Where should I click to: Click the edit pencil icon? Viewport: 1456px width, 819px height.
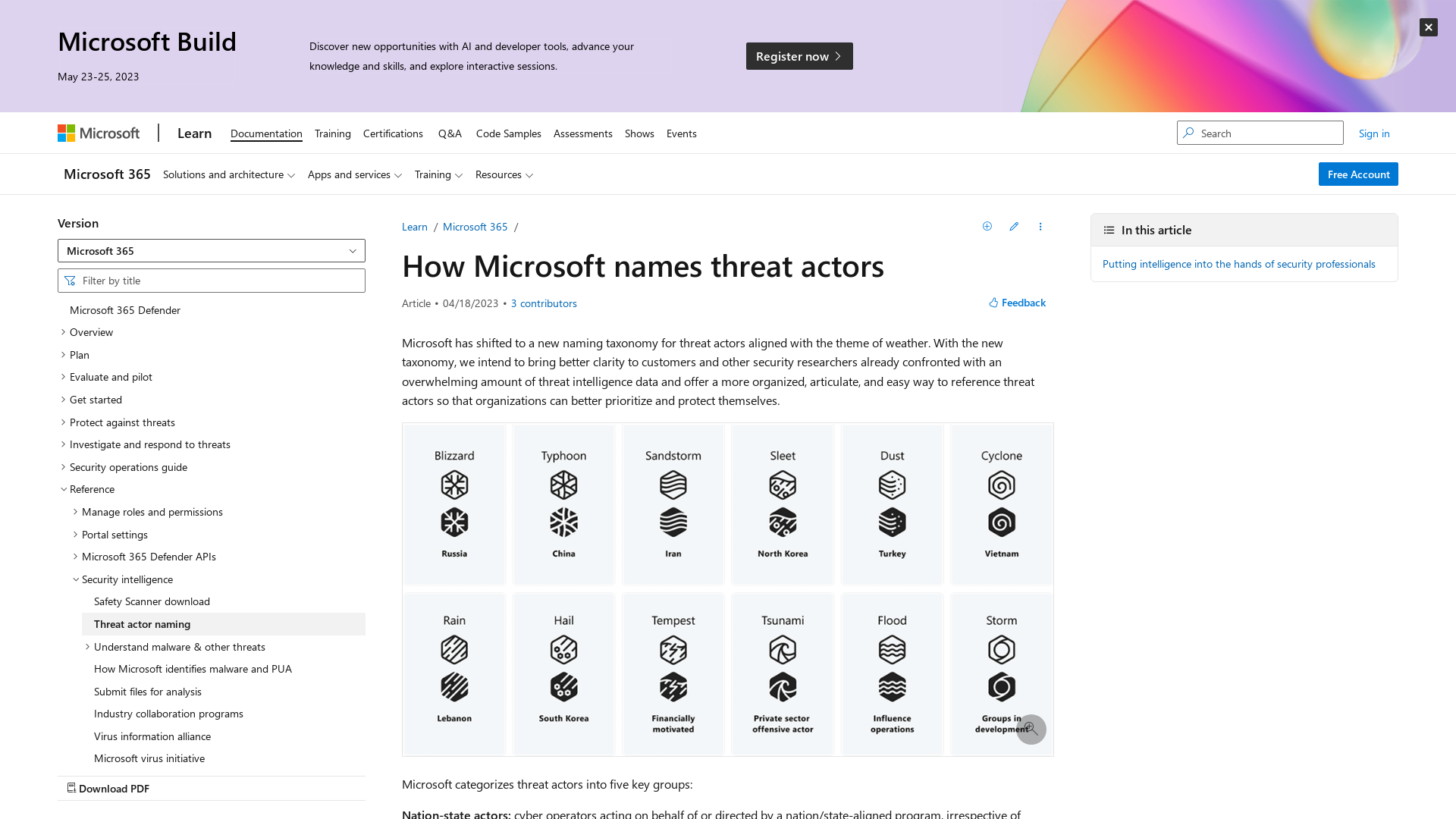1014,226
